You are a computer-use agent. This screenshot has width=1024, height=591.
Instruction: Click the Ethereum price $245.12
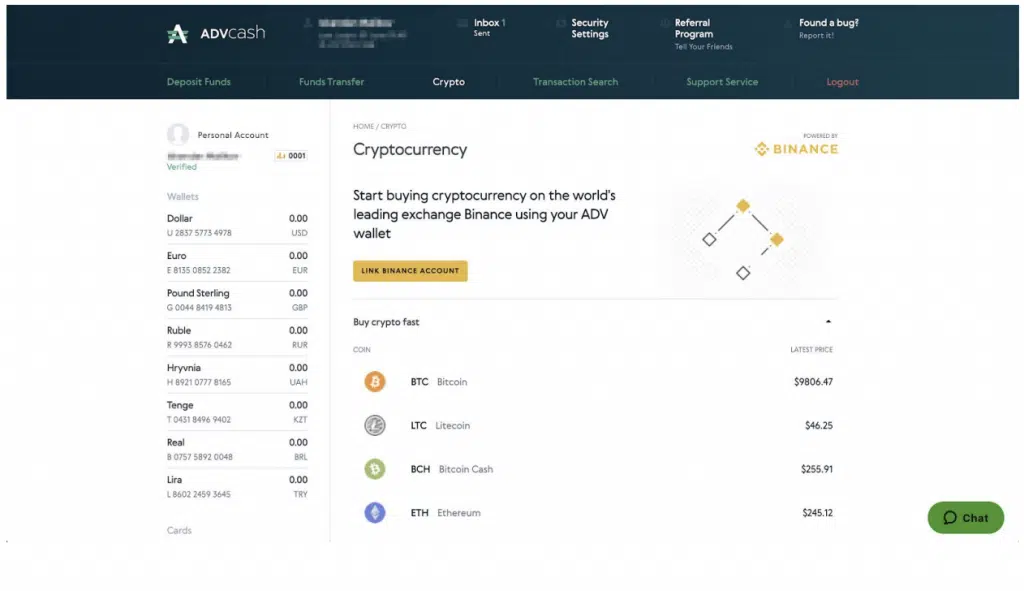tap(818, 513)
